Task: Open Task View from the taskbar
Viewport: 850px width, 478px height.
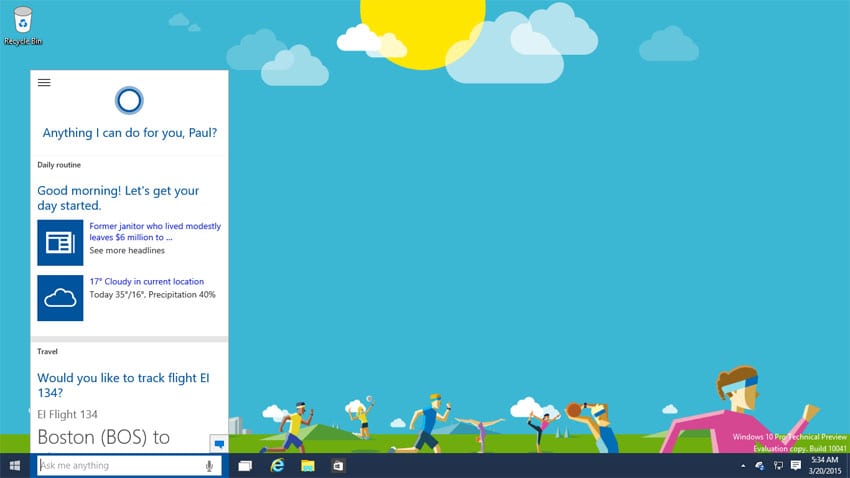Action: (245, 466)
